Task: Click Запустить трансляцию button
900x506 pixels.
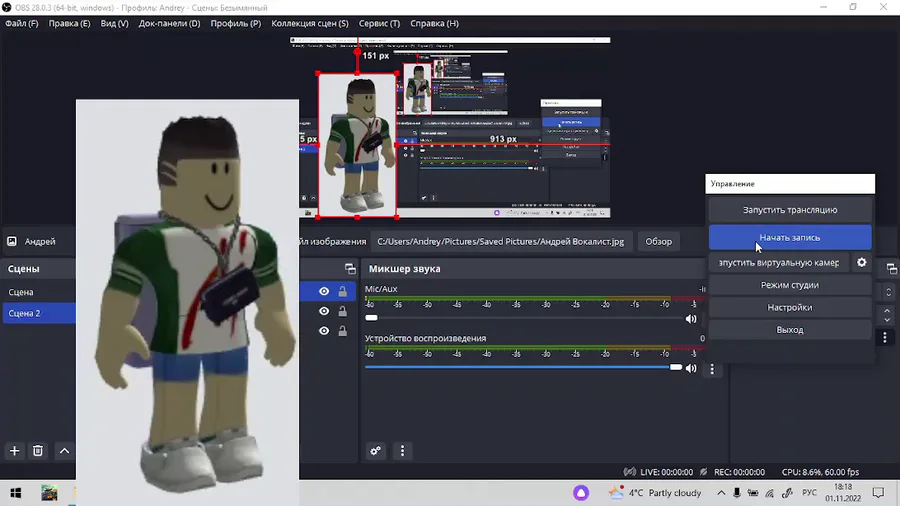Action: tap(790, 210)
